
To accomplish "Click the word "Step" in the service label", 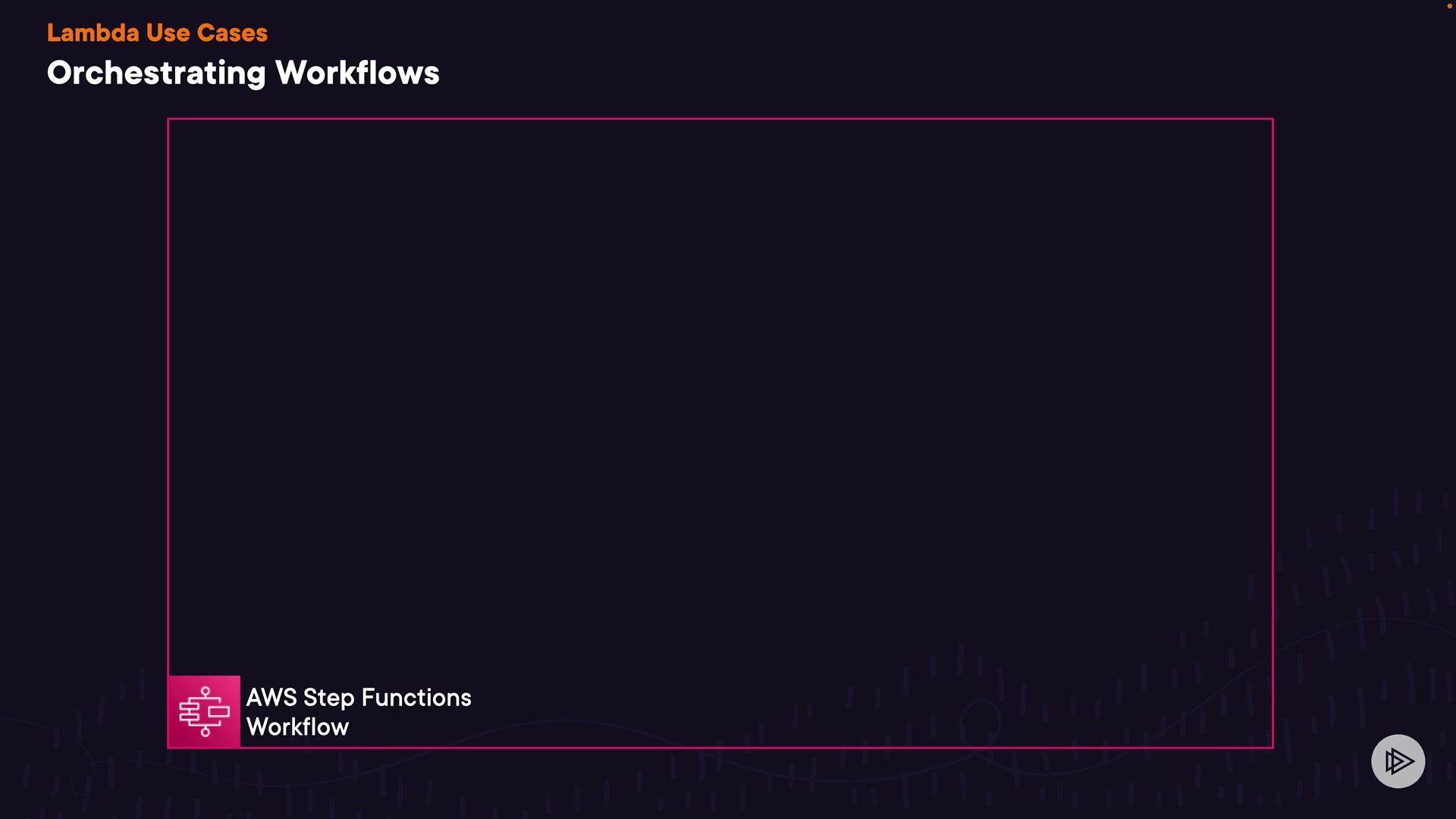I will [x=329, y=697].
